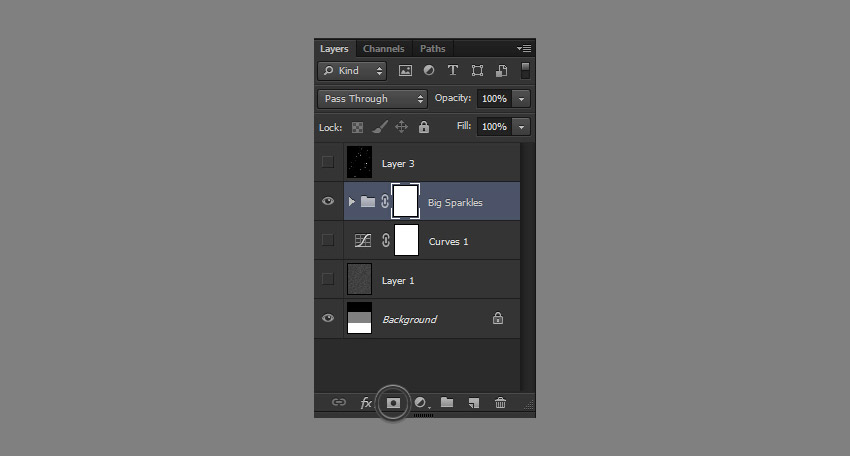Switch to the Channels tab

click(x=384, y=48)
